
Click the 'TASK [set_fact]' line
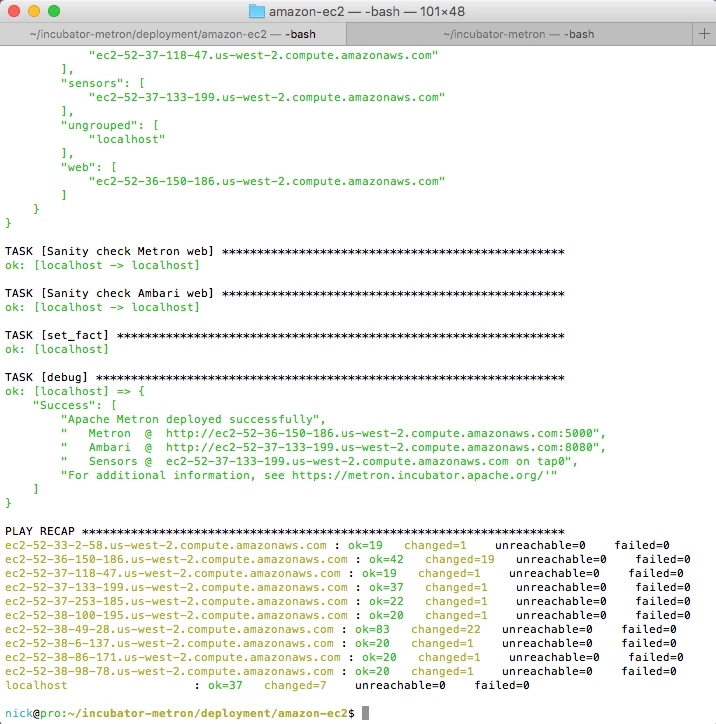tap(284, 335)
